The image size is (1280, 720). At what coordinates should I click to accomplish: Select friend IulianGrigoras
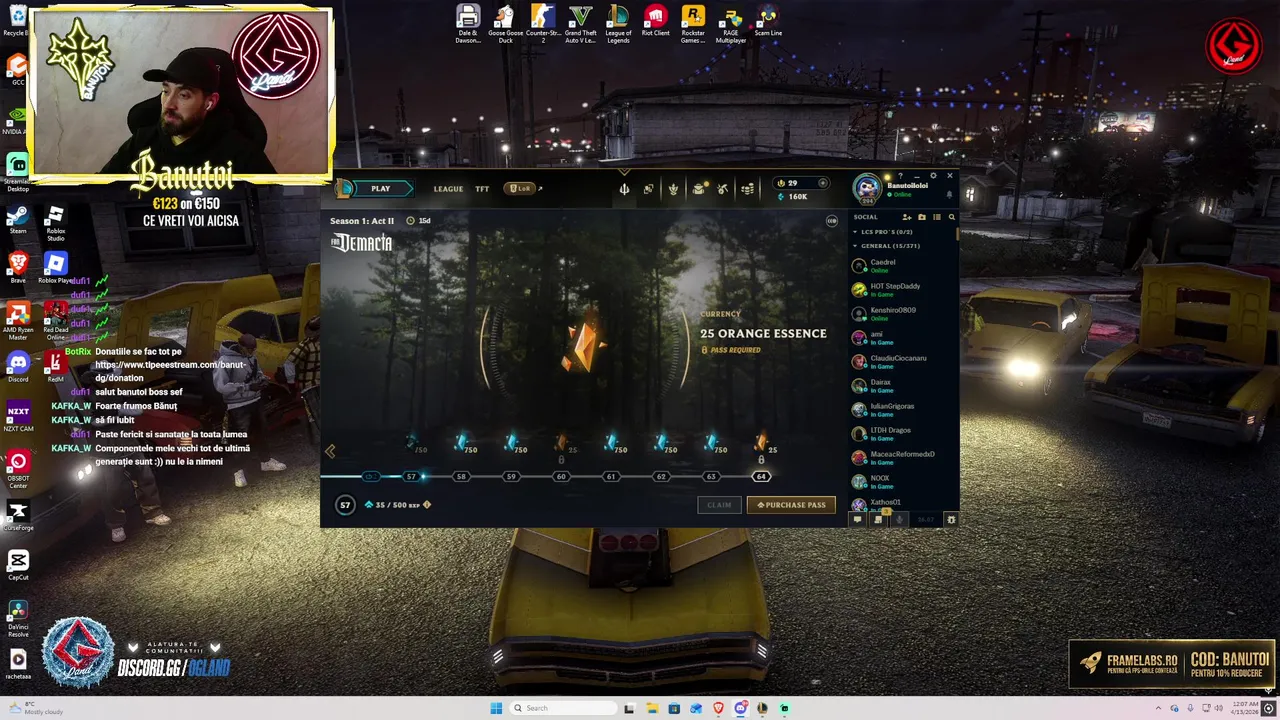[x=903, y=410]
